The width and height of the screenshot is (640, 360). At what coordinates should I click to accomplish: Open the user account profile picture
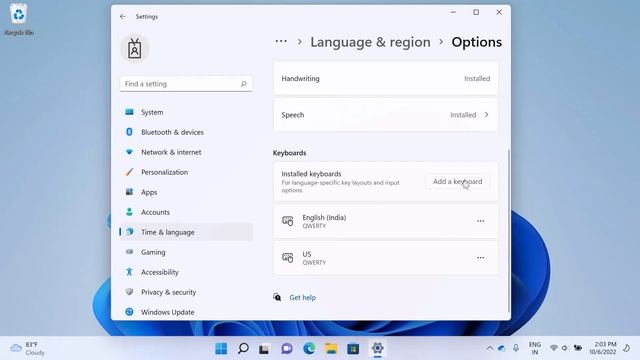(135, 49)
